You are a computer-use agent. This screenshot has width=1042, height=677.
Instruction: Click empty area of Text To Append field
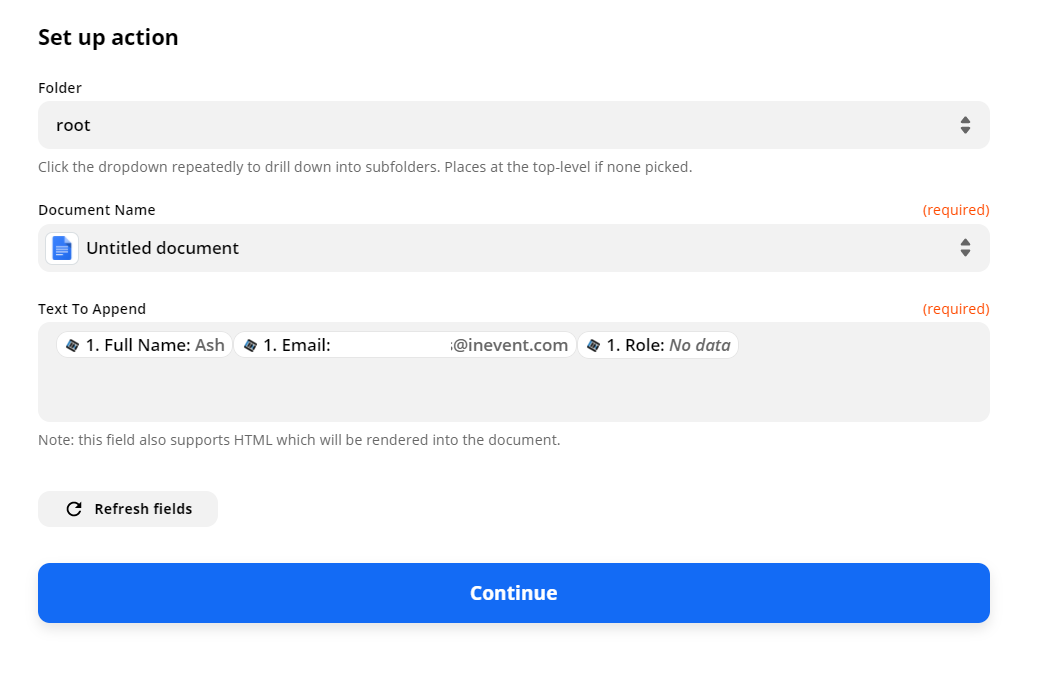point(514,392)
